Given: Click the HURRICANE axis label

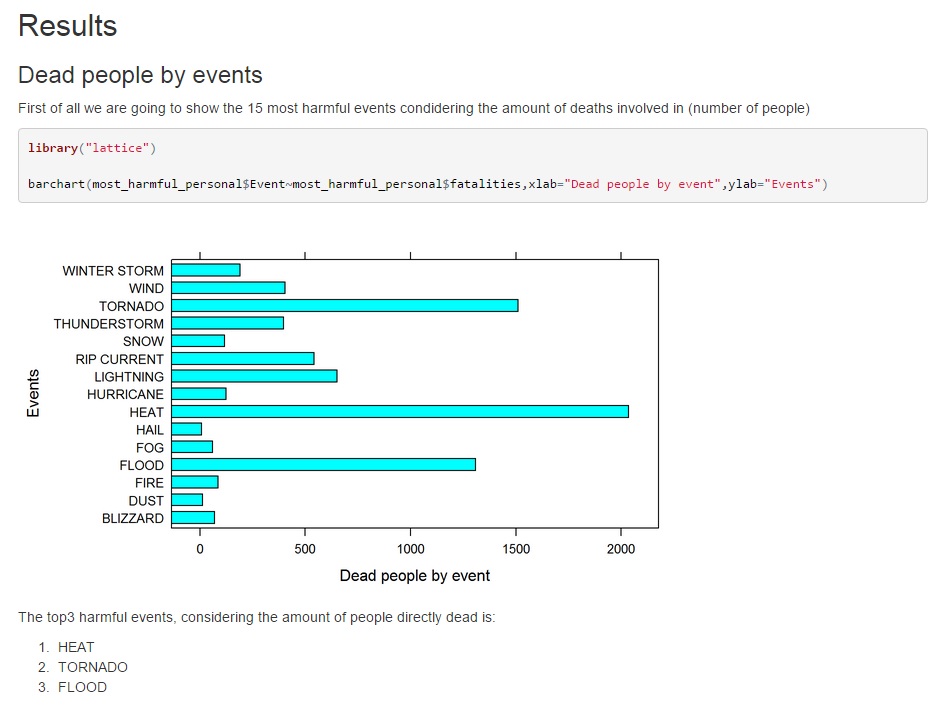Looking at the screenshot, I should 125,395.
